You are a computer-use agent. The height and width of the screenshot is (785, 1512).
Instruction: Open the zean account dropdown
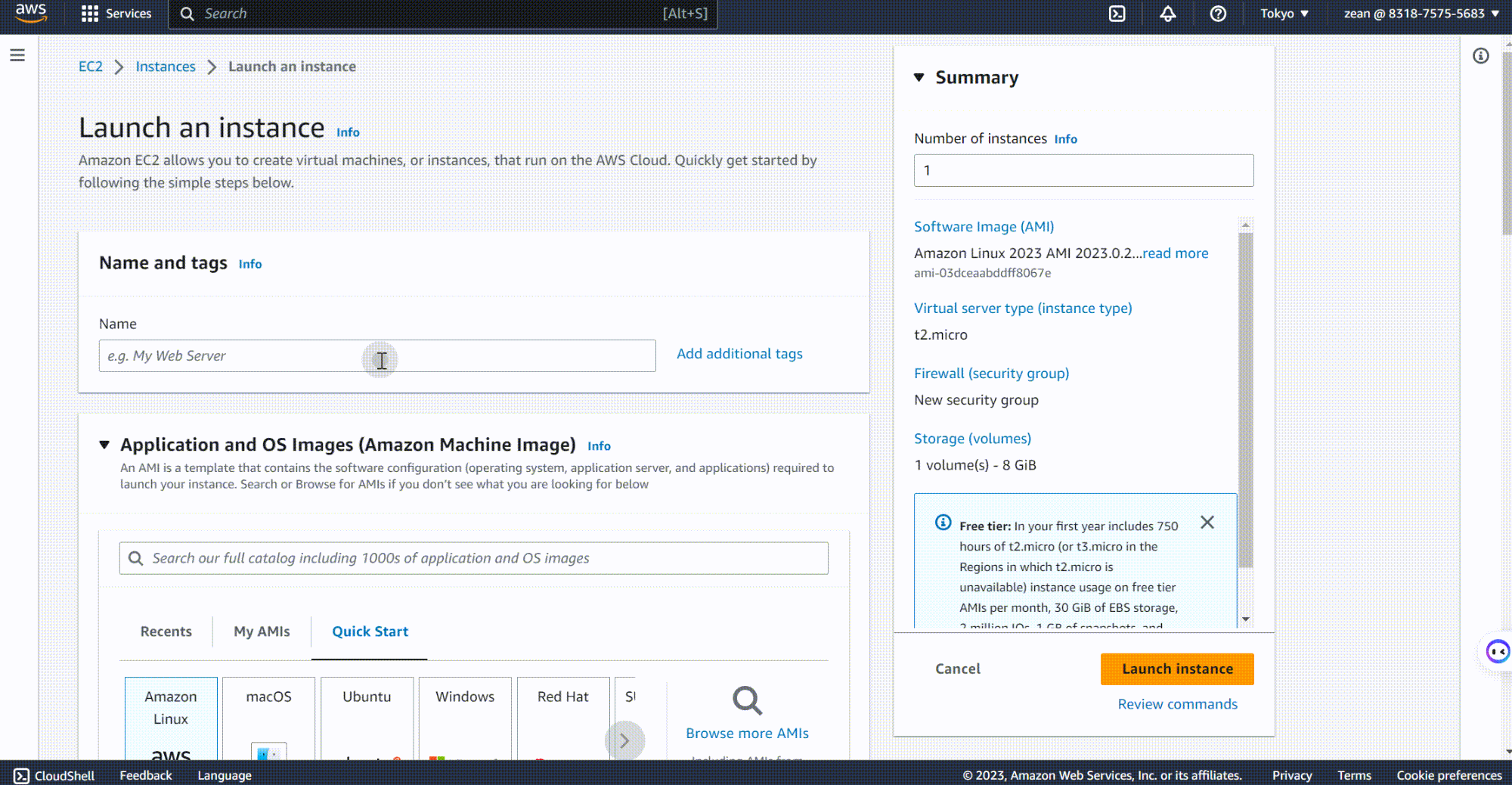(x=1421, y=14)
